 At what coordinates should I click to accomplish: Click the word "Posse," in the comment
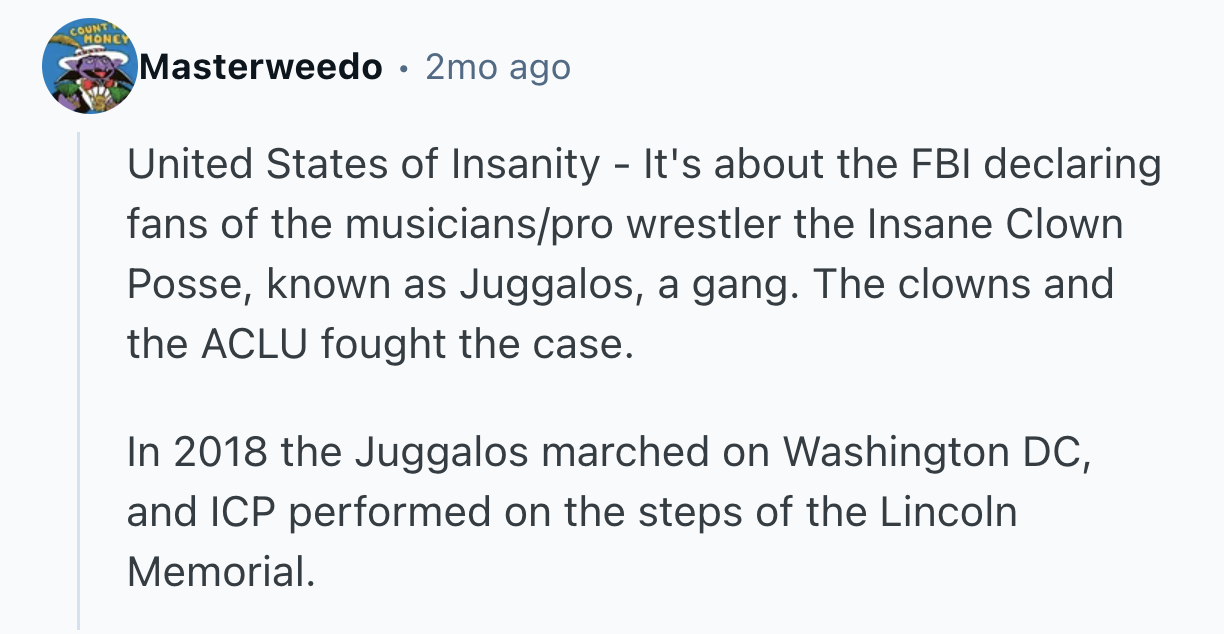(x=187, y=284)
